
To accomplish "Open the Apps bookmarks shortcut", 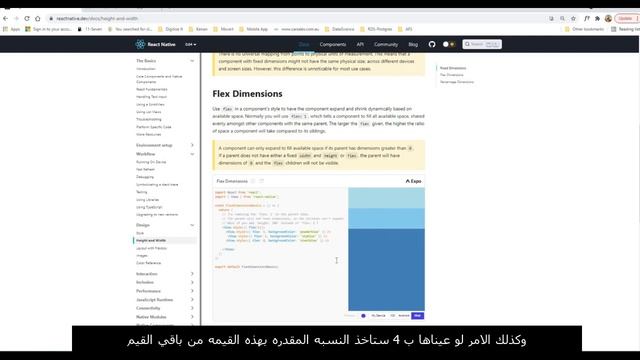I will (x=11, y=29).
